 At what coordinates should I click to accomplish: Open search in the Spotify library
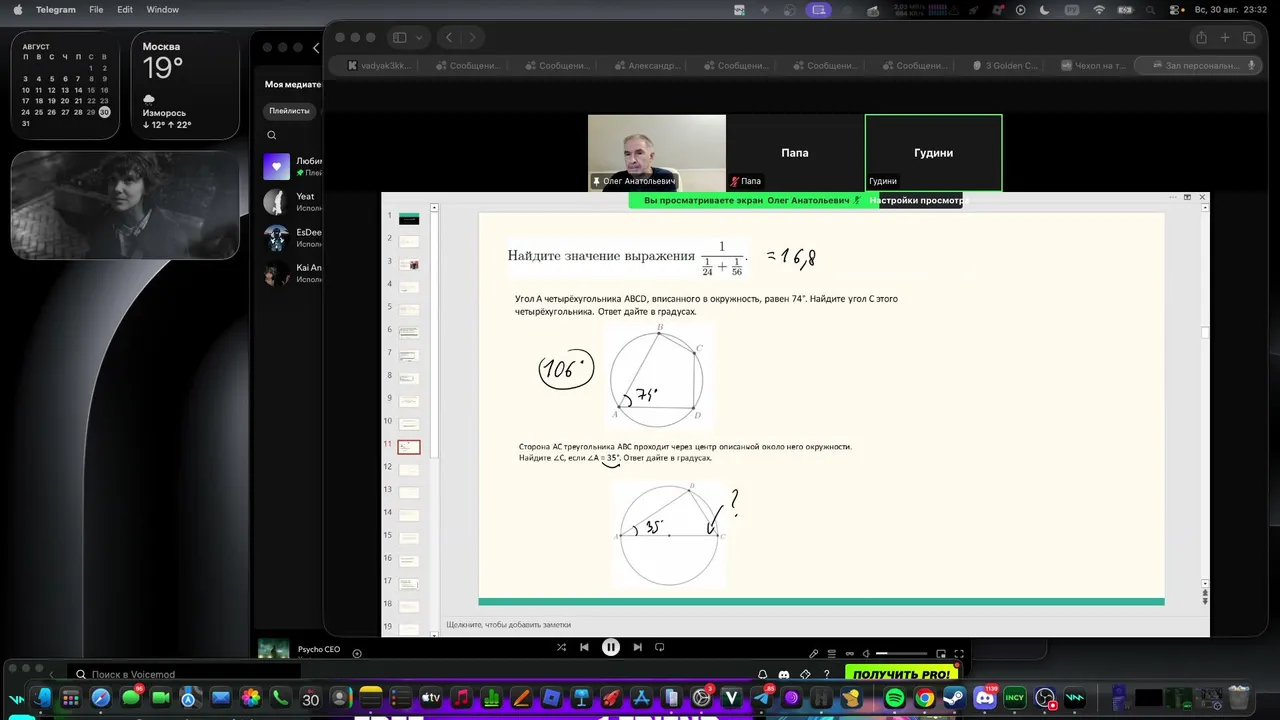pos(271,135)
